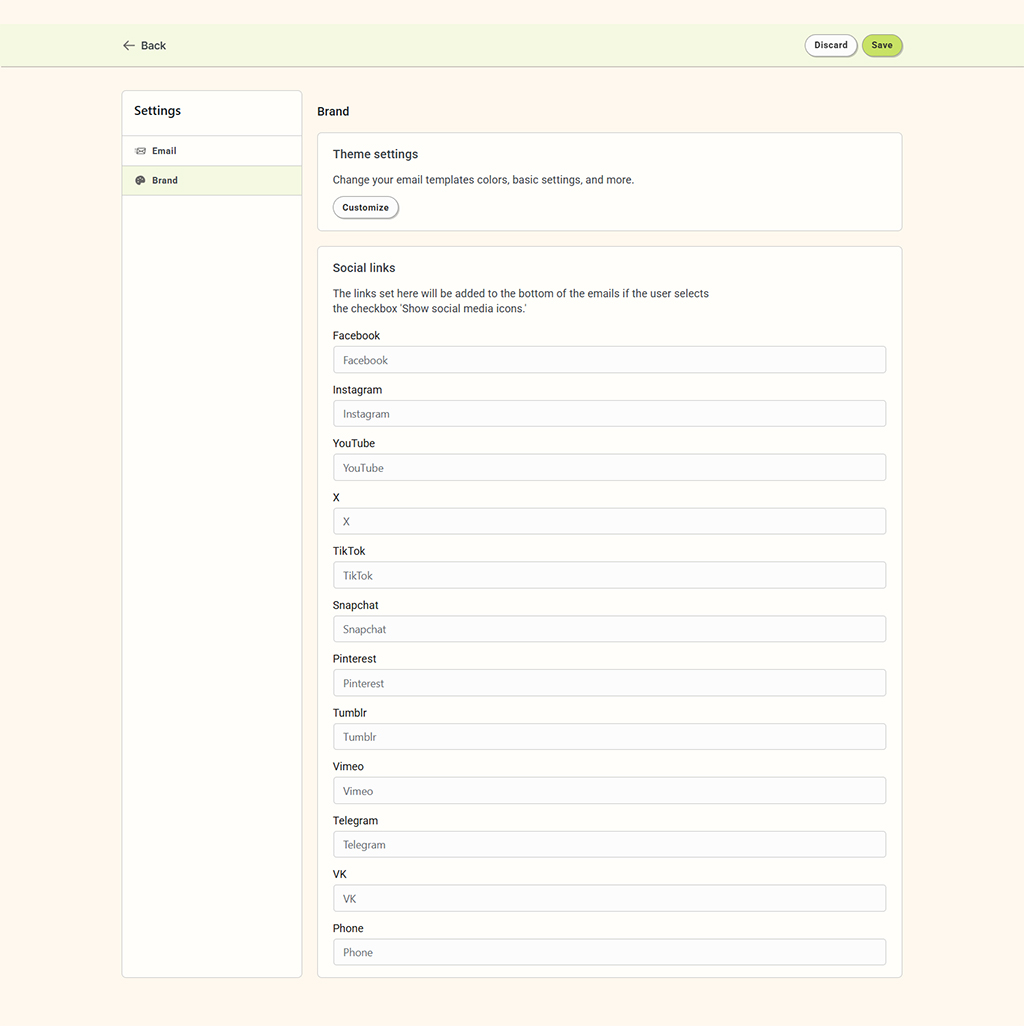Viewport: 1024px width, 1026px height.
Task: Focus the Phone number field
Action: point(608,953)
